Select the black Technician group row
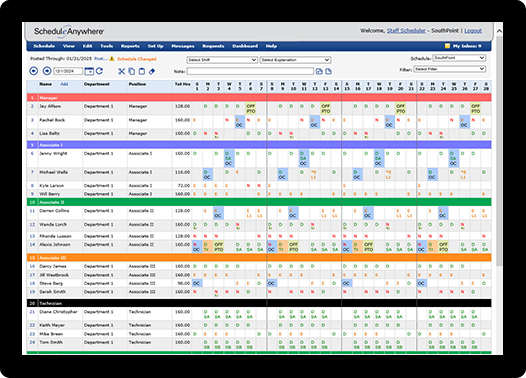The image size is (526, 378). point(259,303)
